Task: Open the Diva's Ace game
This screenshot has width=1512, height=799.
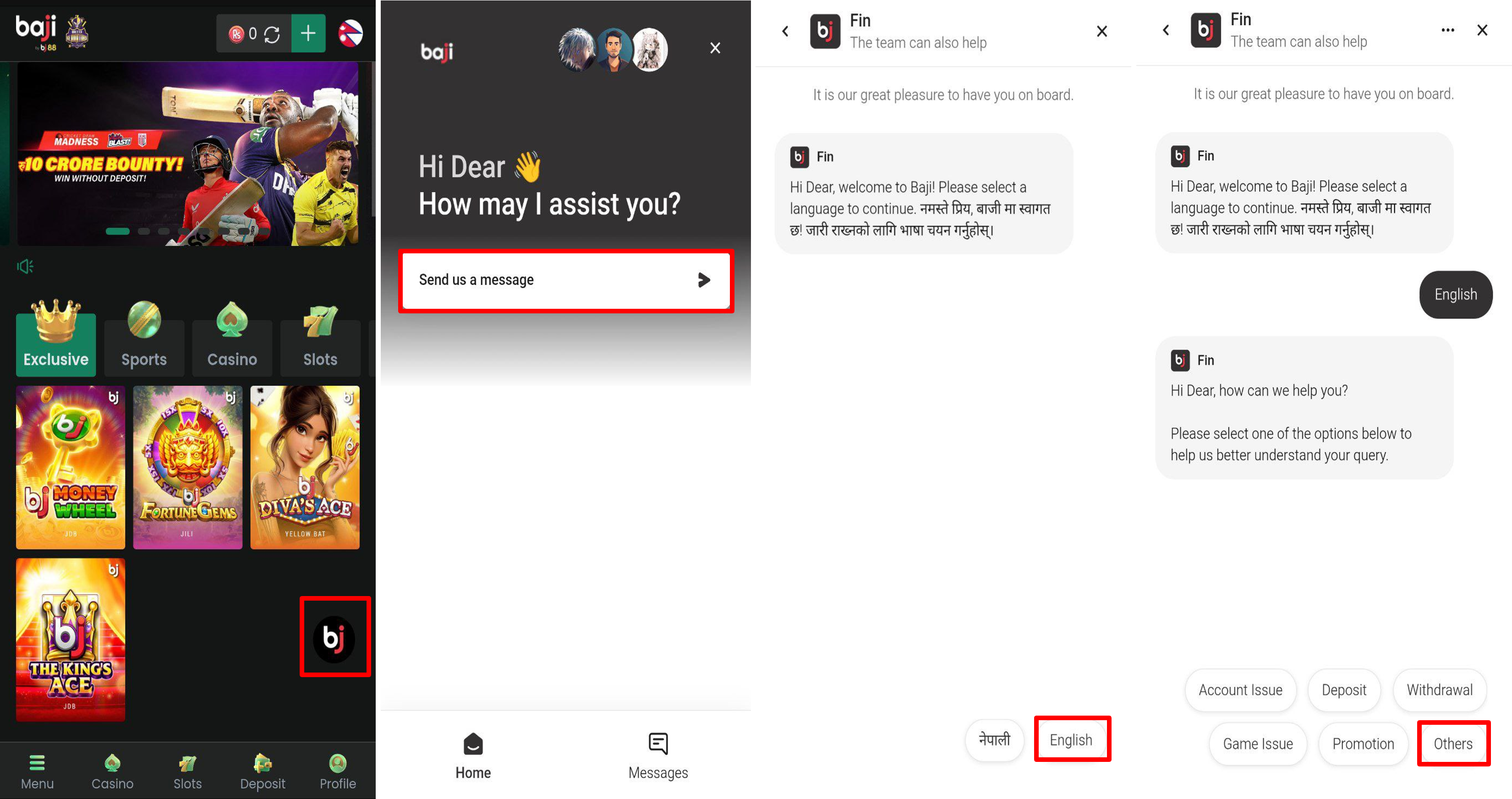Action: click(x=305, y=467)
